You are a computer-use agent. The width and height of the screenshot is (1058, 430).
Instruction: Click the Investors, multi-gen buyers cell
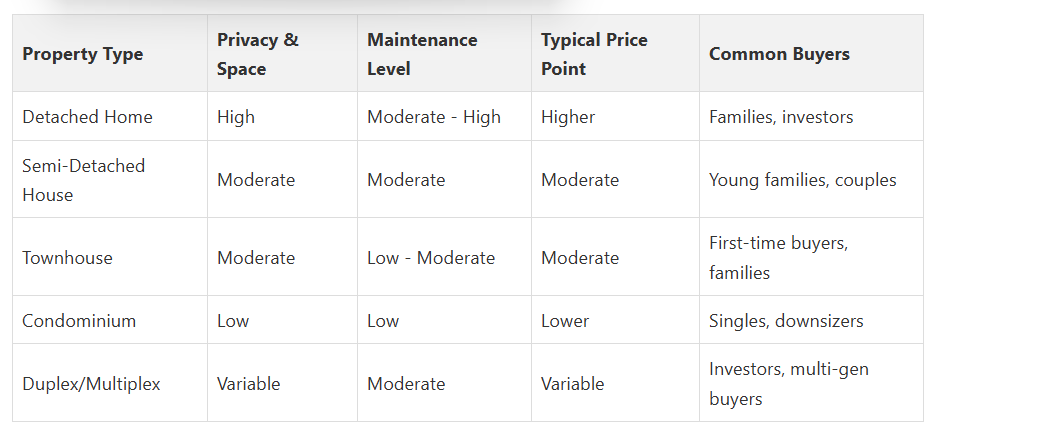pos(788,384)
